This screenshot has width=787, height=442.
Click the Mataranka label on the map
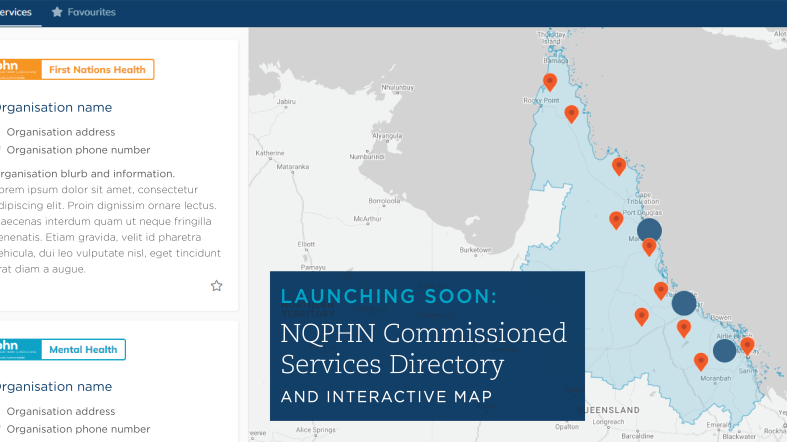(293, 167)
